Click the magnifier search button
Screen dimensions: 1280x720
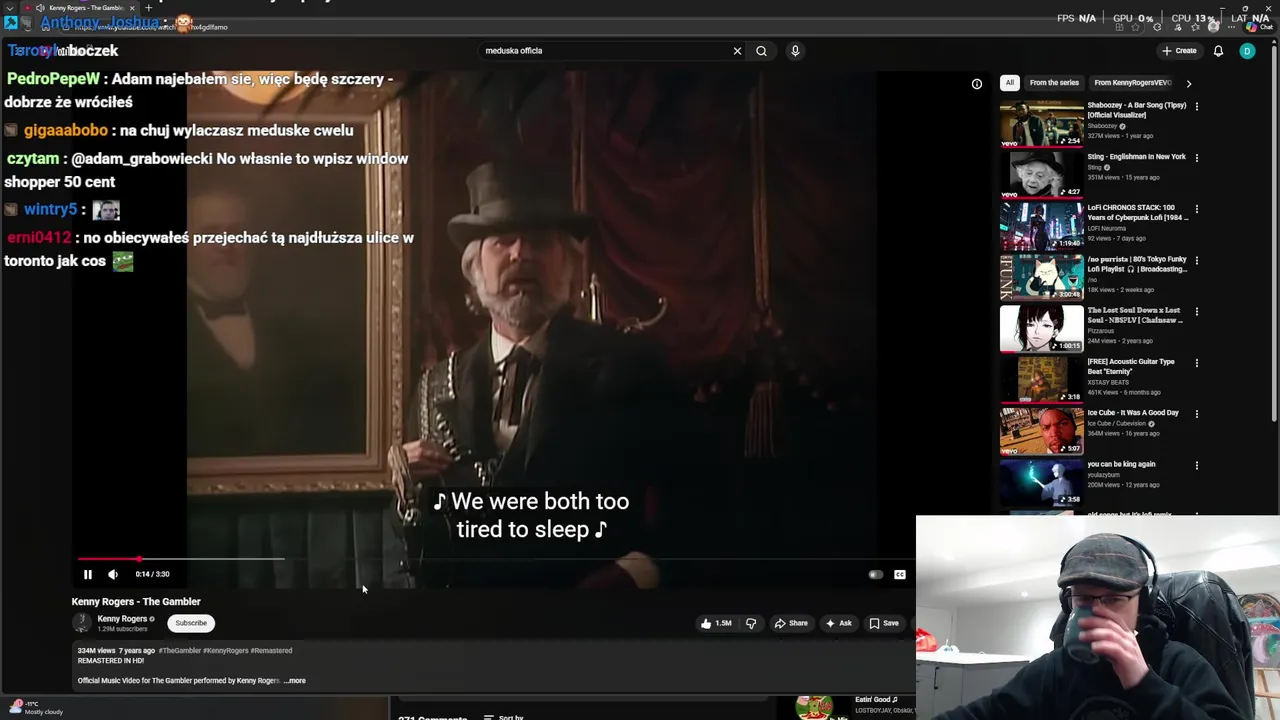click(761, 51)
